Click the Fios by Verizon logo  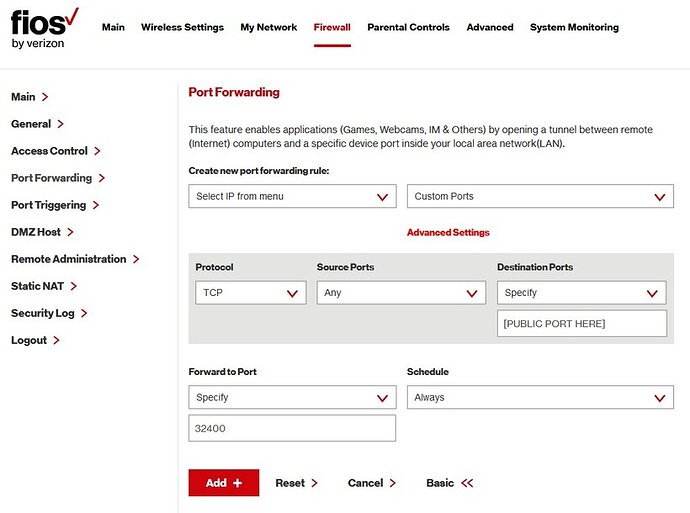(x=44, y=28)
